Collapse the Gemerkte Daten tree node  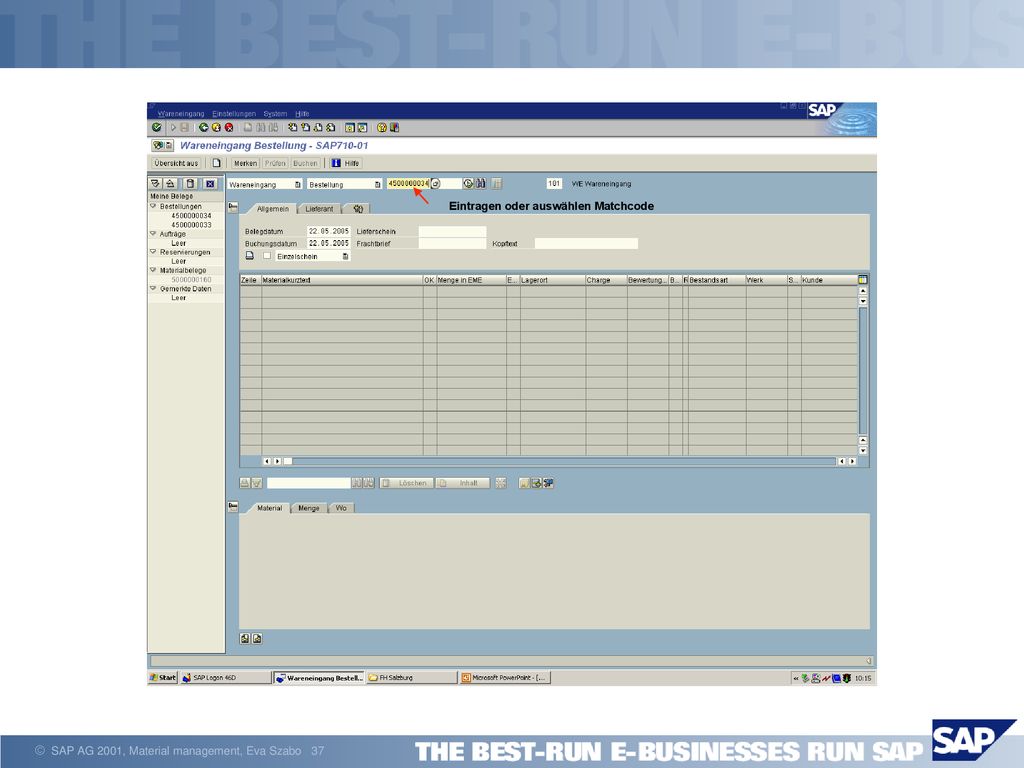click(x=153, y=288)
